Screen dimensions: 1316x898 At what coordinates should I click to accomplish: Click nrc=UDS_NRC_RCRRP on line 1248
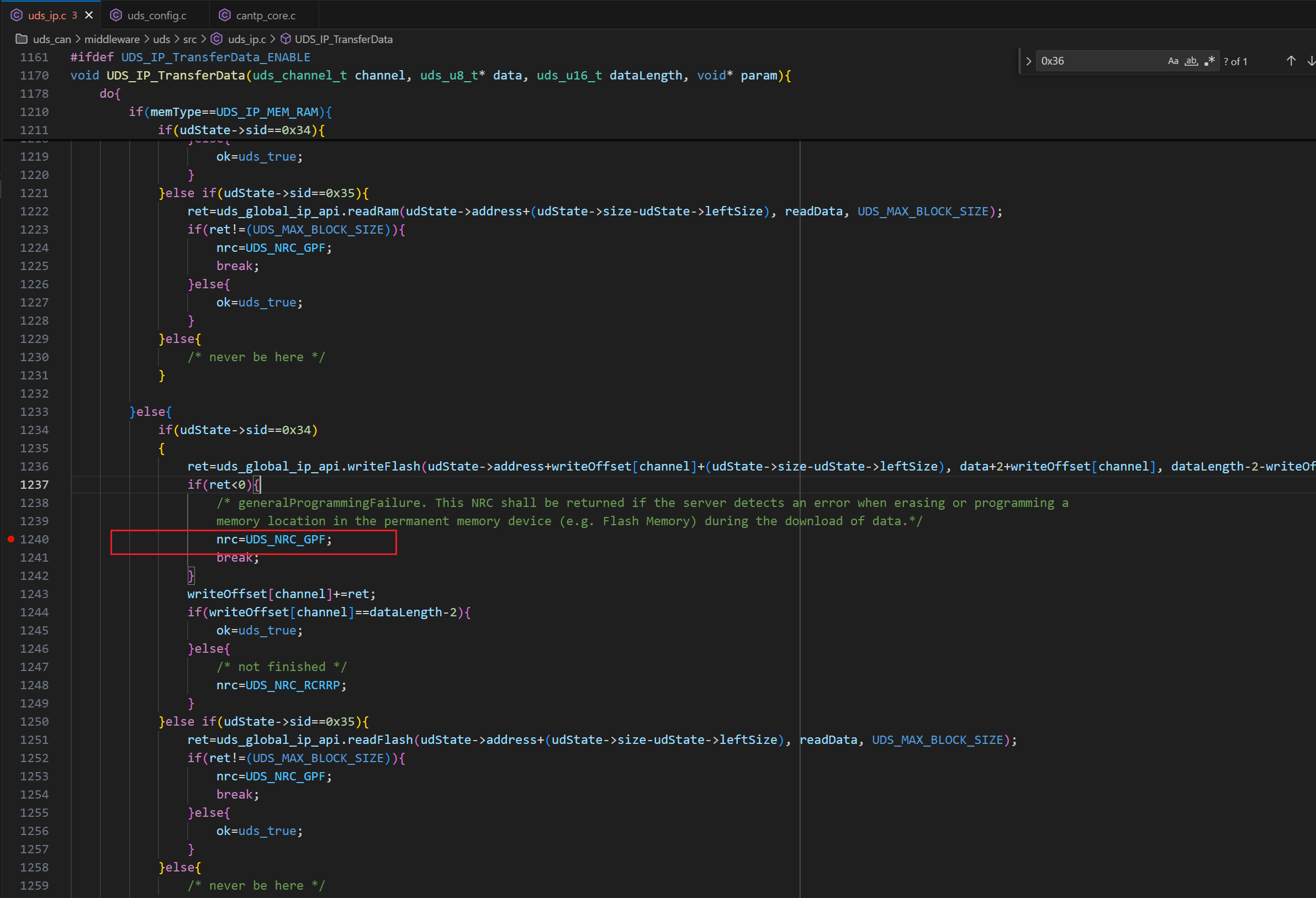point(282,685)
